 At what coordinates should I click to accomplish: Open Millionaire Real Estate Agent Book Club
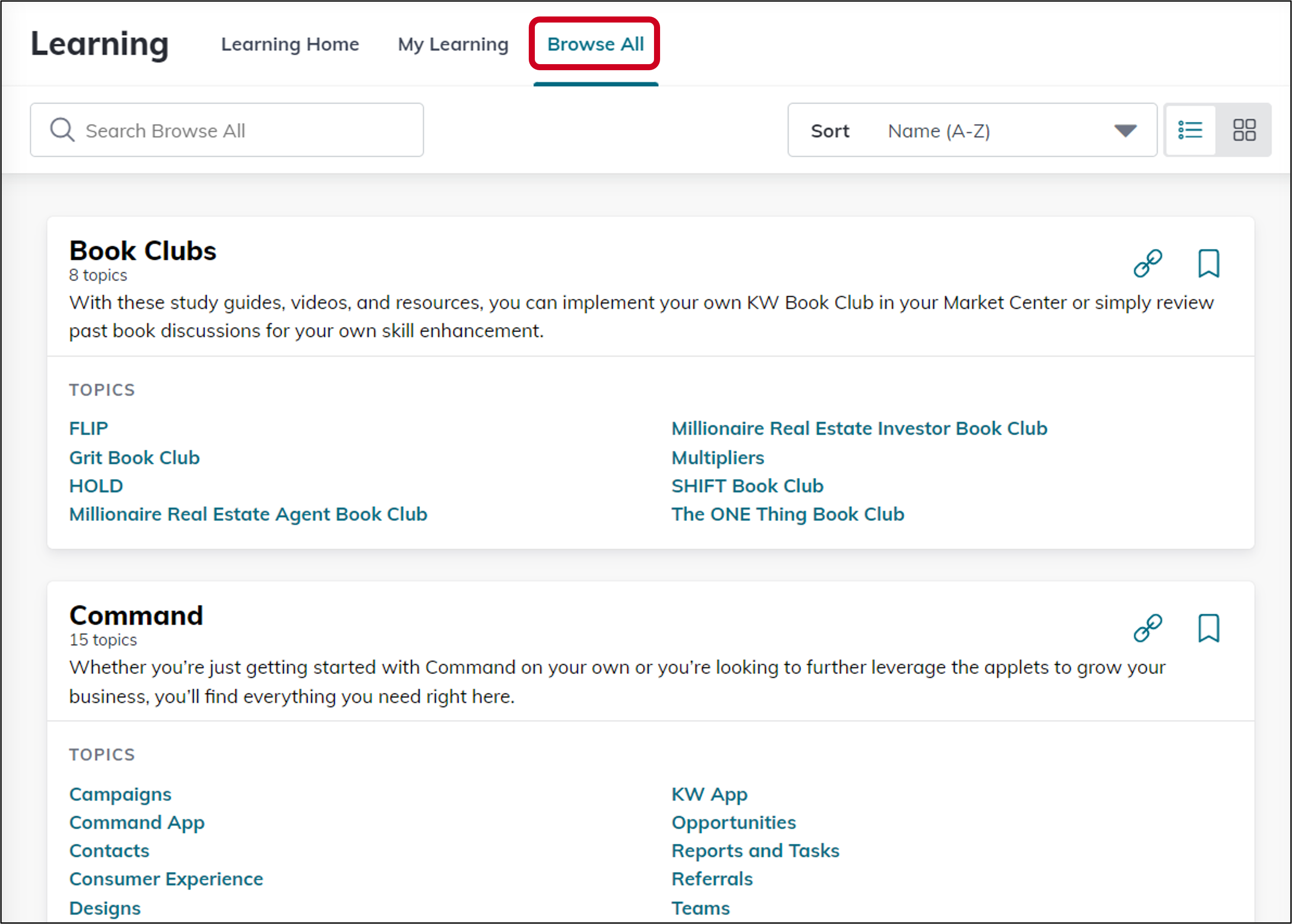(x=248, y=514)
